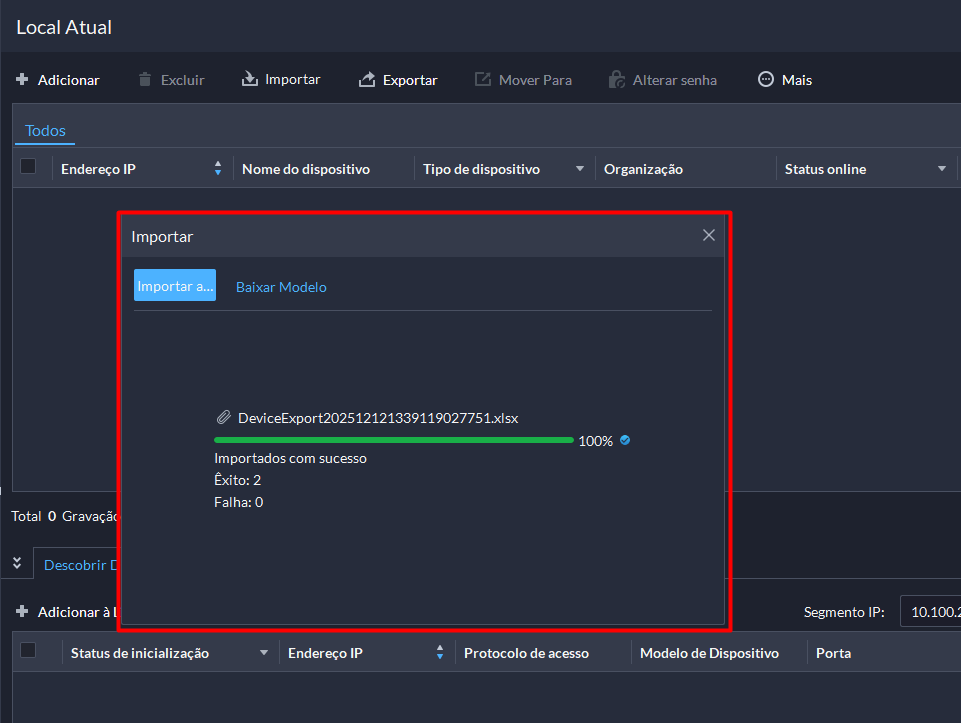
Task: Expand the Status de inicialização filter
Action: coord(264,653)
